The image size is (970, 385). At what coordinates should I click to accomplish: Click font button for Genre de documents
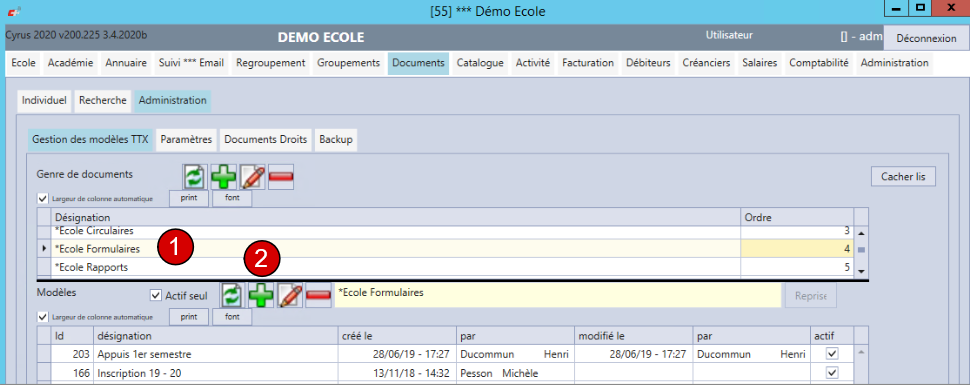[232, 199]
